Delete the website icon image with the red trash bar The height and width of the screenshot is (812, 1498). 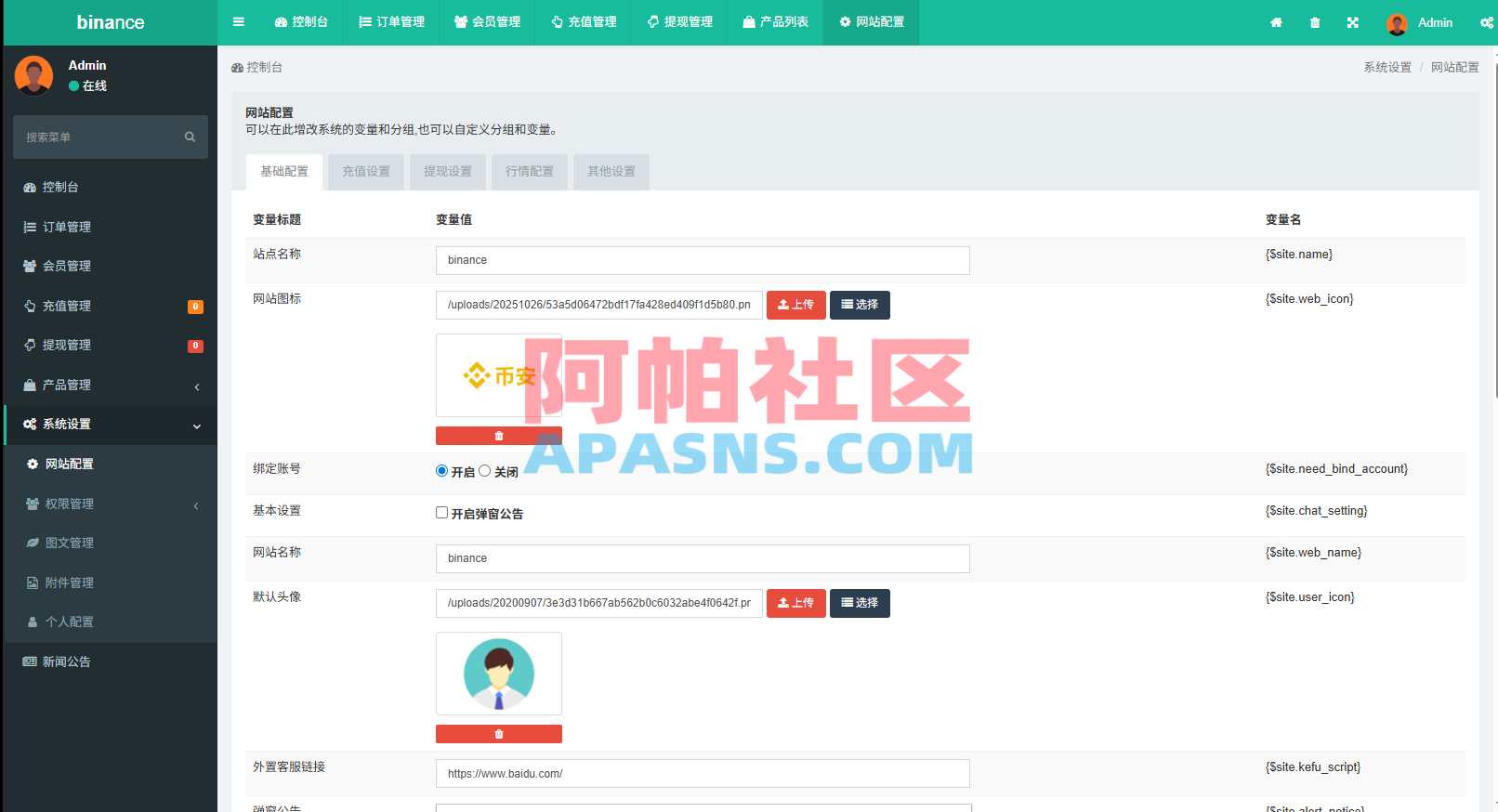499,436
